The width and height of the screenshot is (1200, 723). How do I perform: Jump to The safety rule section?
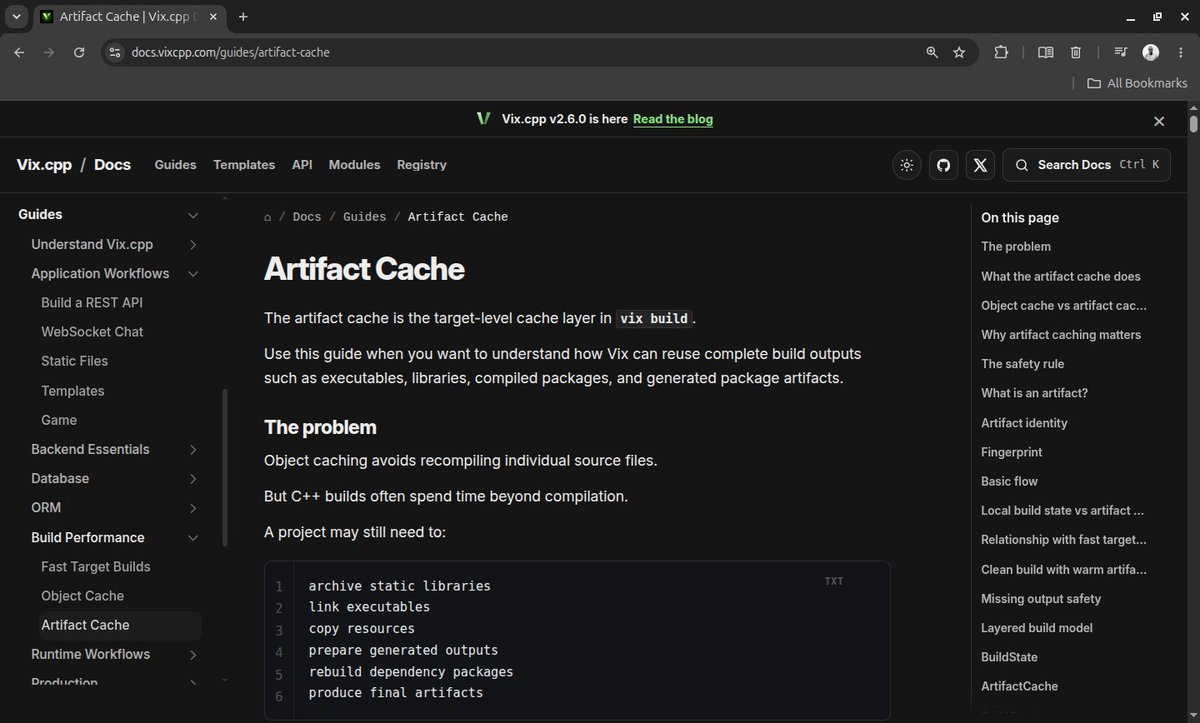(x=1023, y=364)
